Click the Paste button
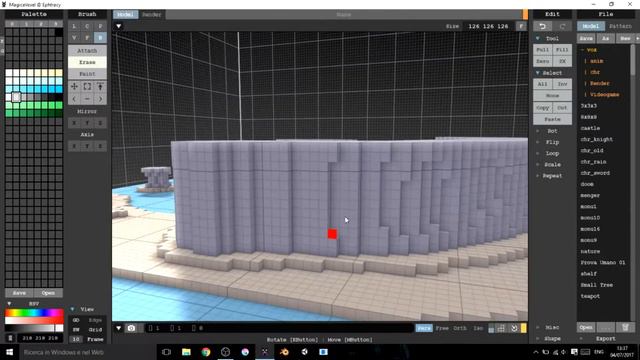The height and width of the screenshot is (360, 640). tap(553, 120)
